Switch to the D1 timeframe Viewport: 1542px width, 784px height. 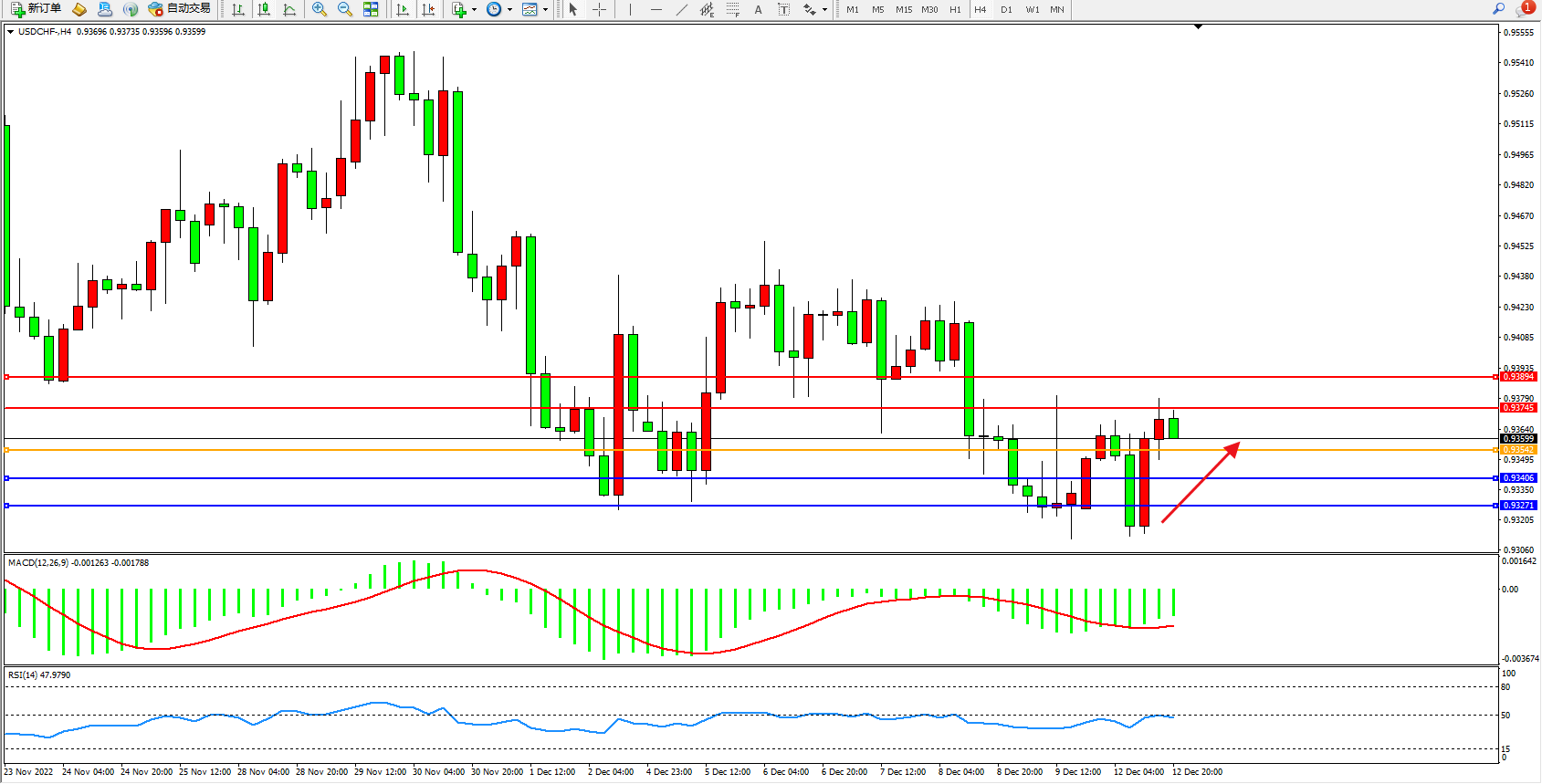click(x=1006, y=9)
